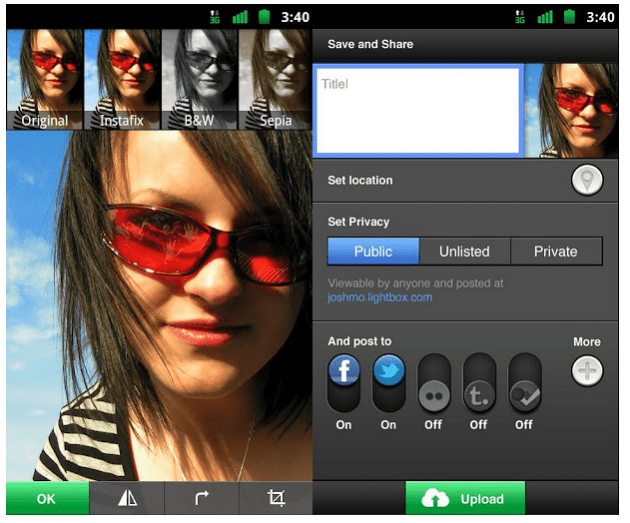Tap the signal bars in right status bar
This screenshot has width=630, height=523.
point(545,17)
